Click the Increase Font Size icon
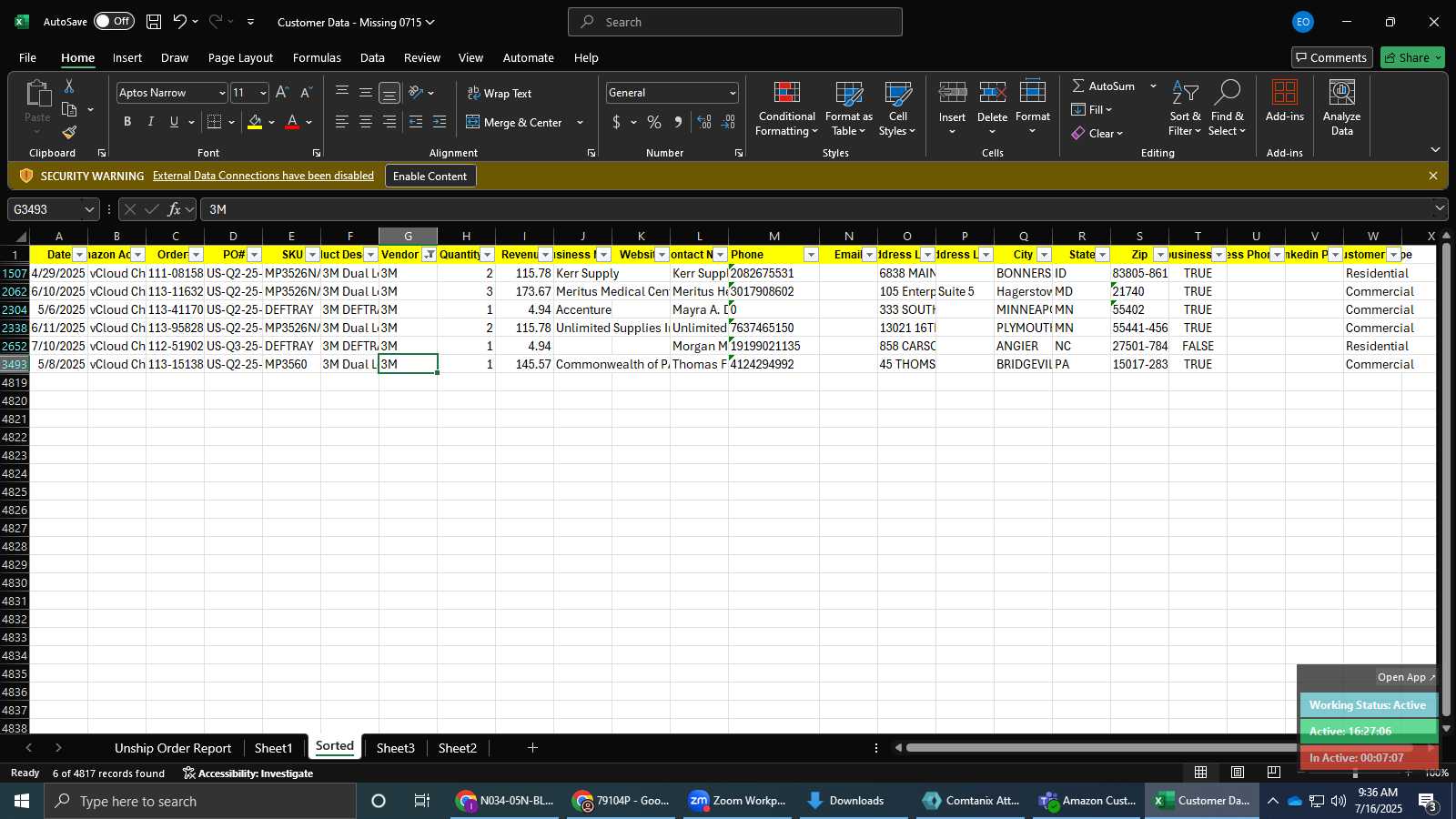 282,93
